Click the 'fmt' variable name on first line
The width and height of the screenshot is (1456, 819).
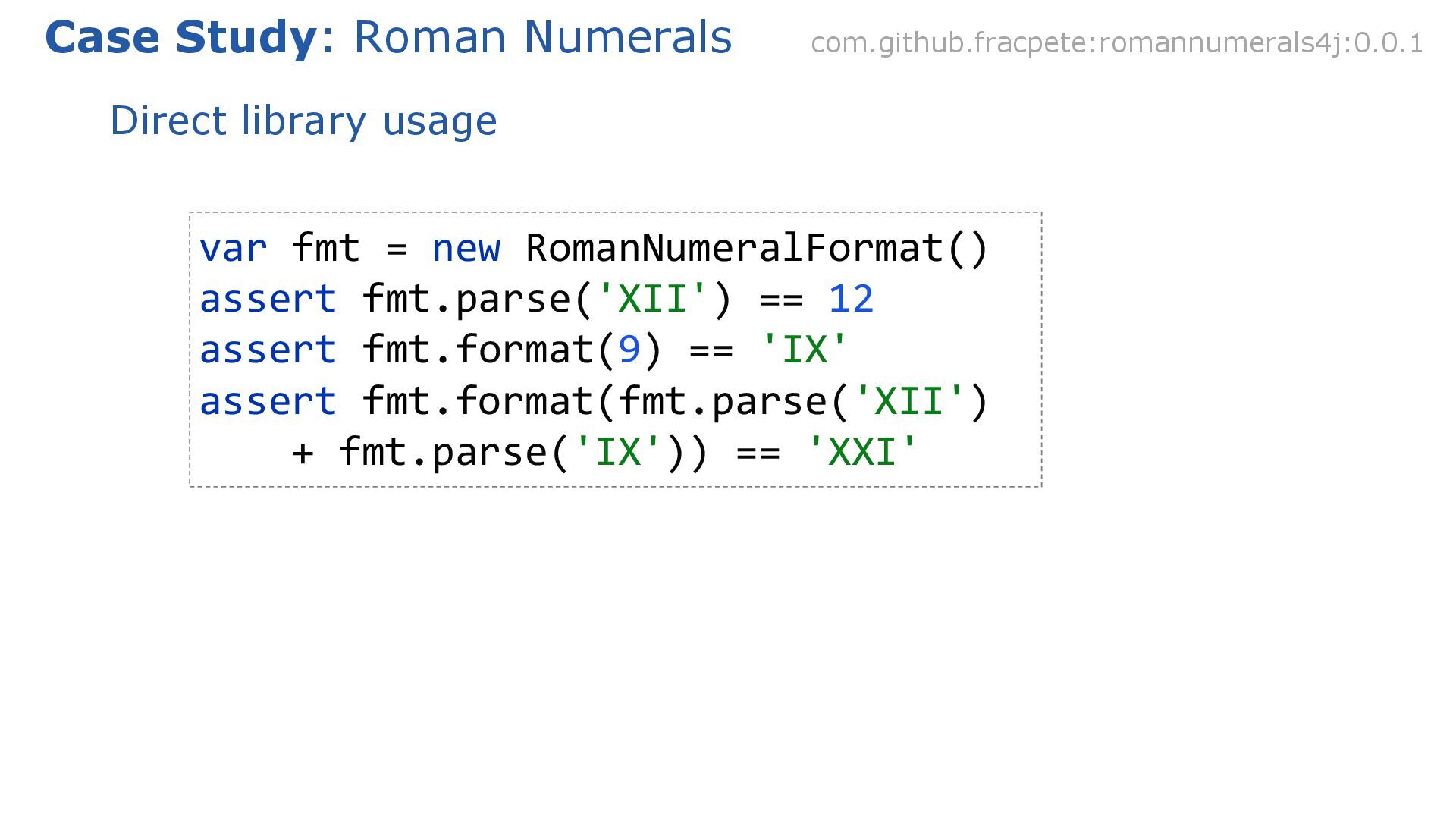[325, 249]
